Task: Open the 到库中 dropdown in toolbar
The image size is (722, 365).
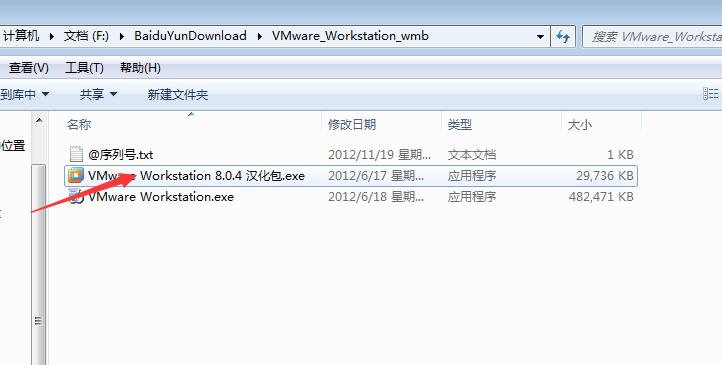Action: point(24,94)
